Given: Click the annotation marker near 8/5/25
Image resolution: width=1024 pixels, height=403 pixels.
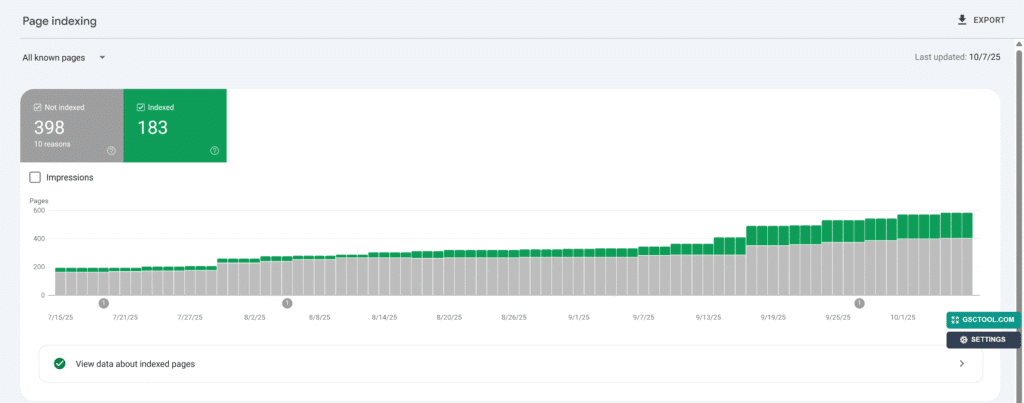Looking at the screenshot, I should click(287, 303).
